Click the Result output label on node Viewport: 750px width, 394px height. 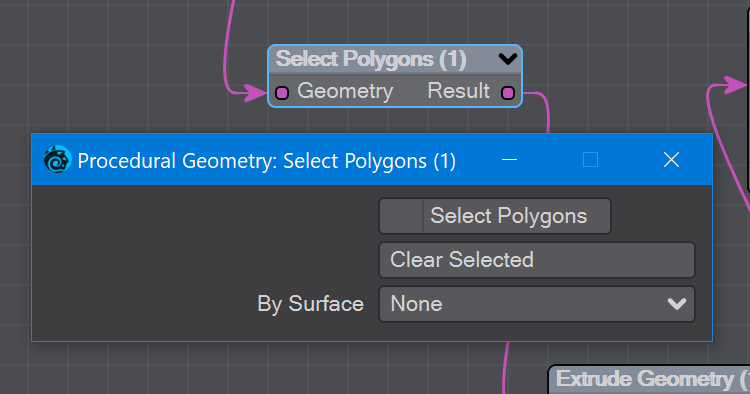coord(458,91)
